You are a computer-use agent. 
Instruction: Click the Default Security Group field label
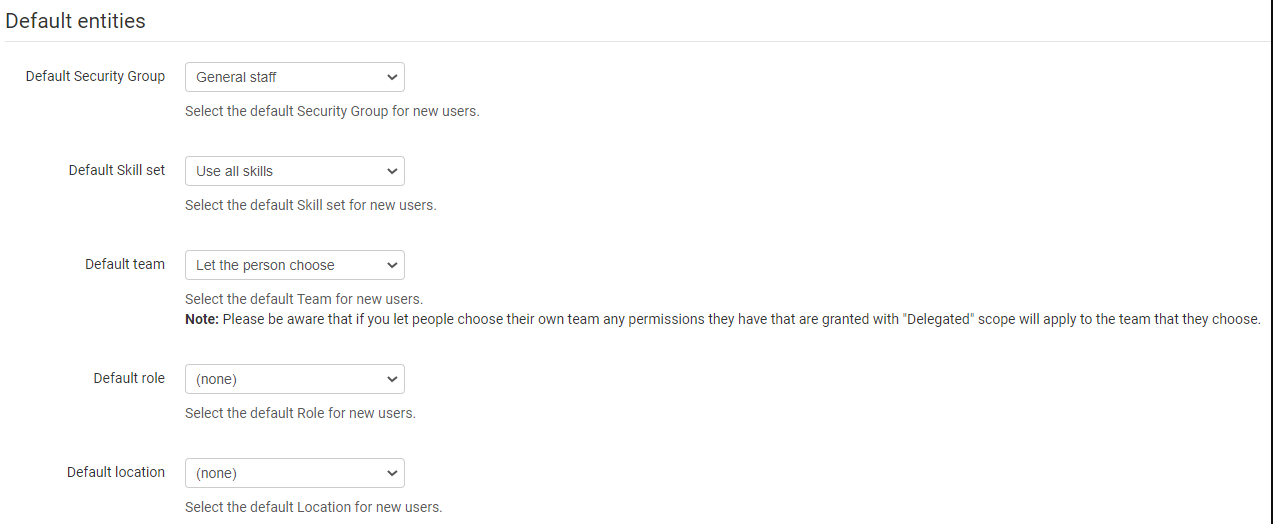point(95,76)
